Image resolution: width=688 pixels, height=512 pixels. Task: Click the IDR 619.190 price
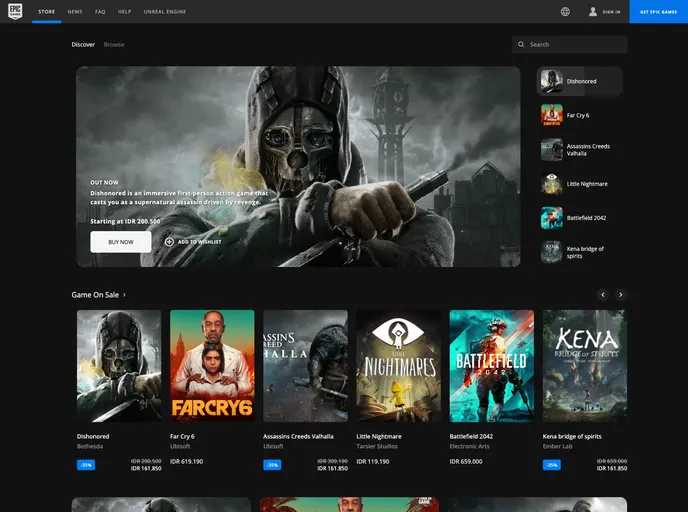point(186,461)
